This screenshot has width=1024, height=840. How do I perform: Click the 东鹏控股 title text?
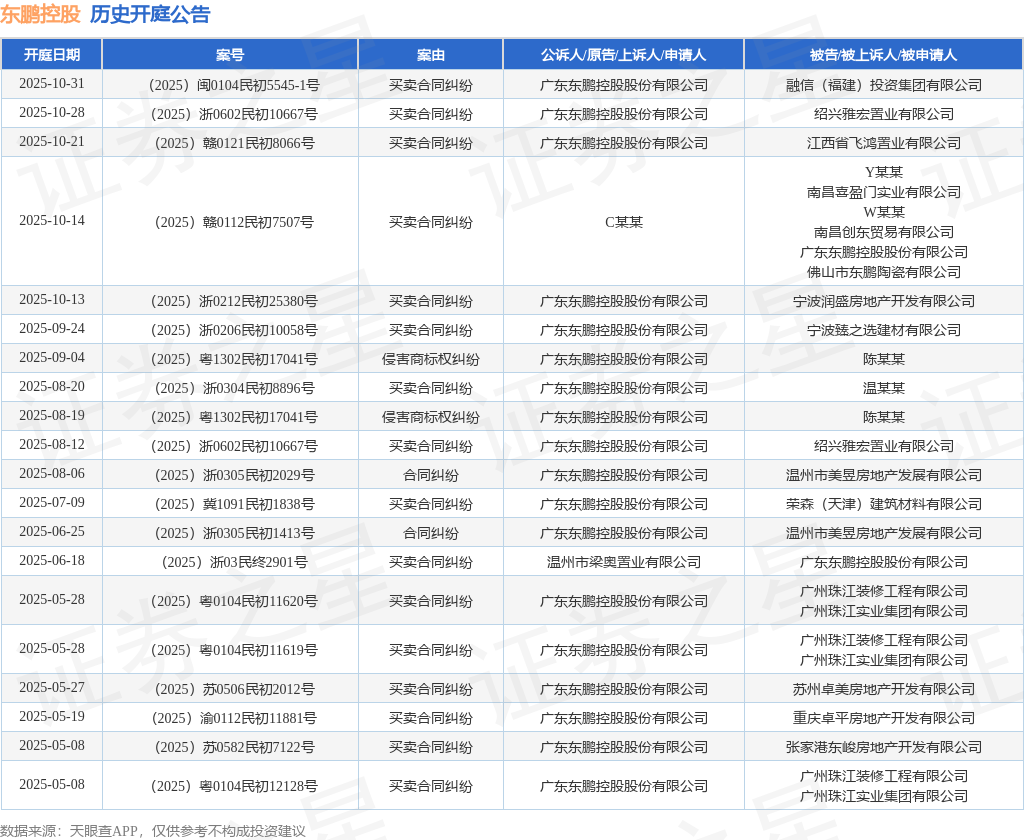[x=40, y=14]
